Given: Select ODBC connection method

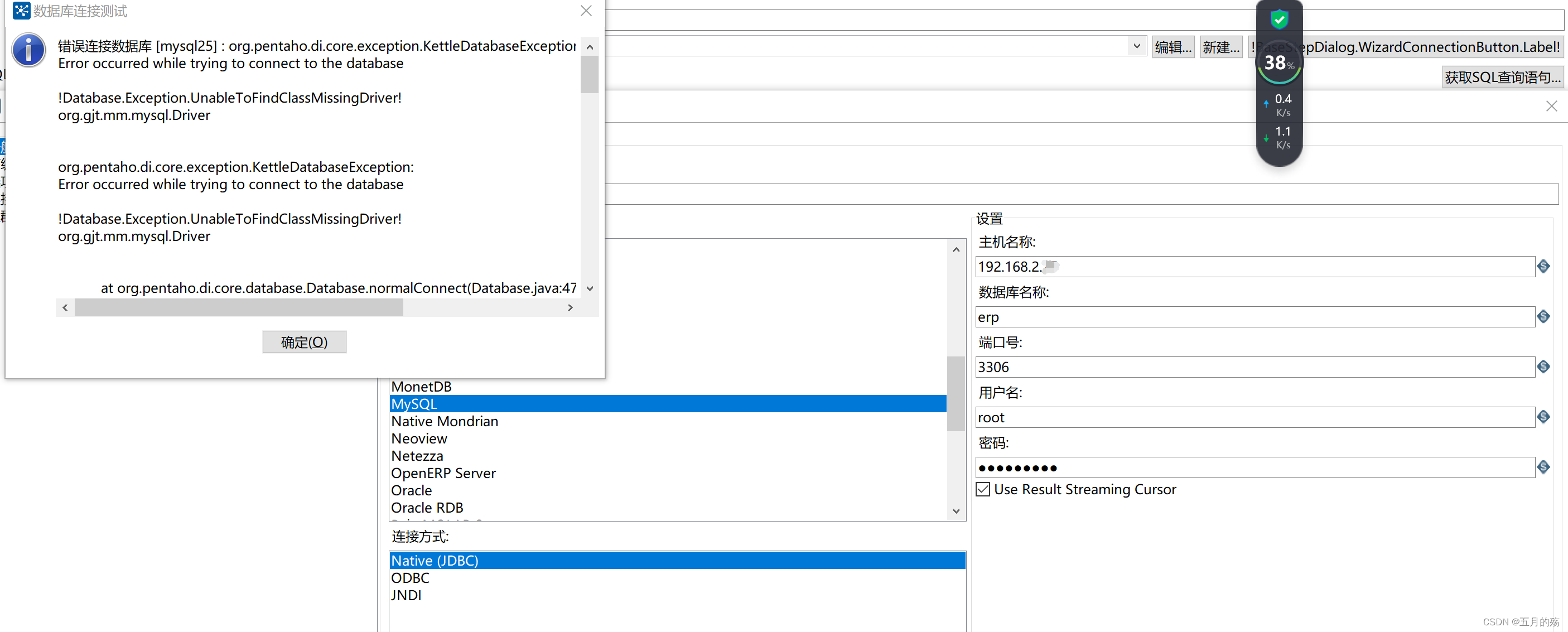Looking at the screenshot, I should 409,578.
